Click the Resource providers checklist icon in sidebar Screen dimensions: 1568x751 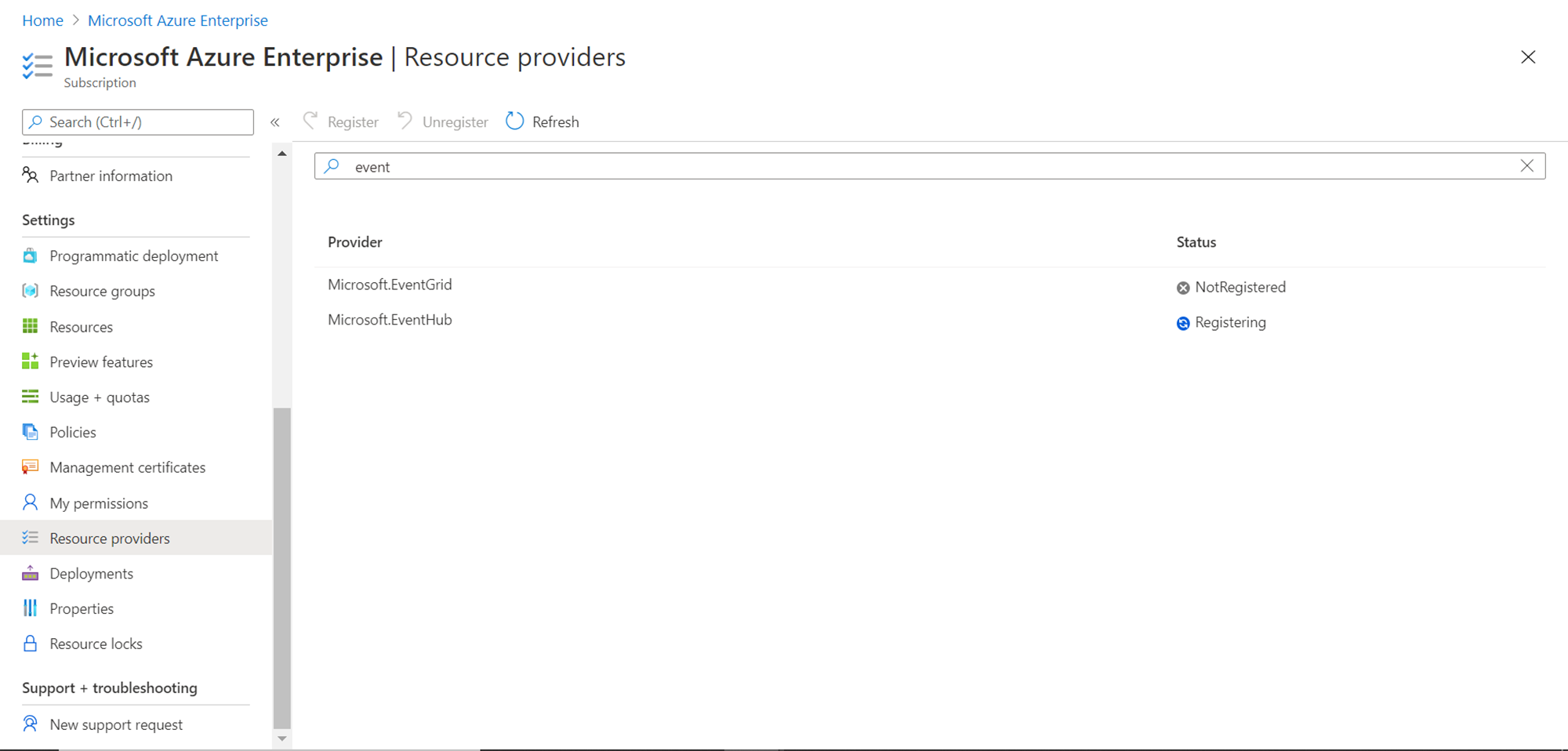[30, 538]
